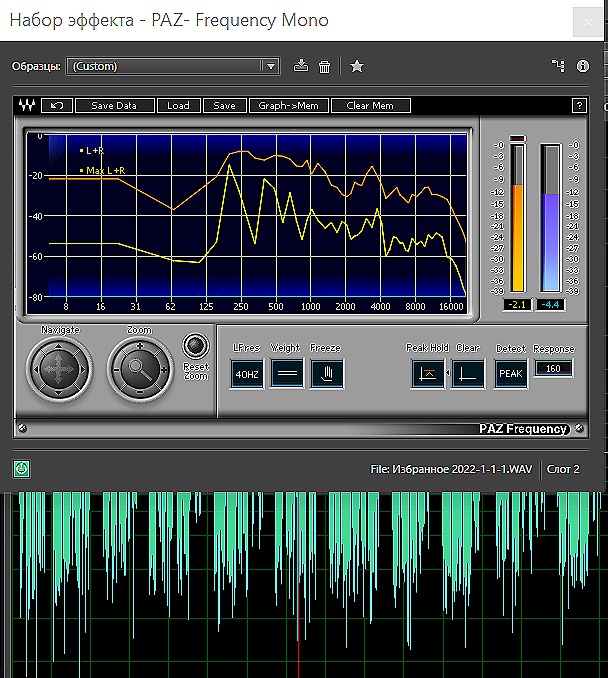Click the Waves logo icon
This screenshot has width=608, height=678.
coord(27,105)
